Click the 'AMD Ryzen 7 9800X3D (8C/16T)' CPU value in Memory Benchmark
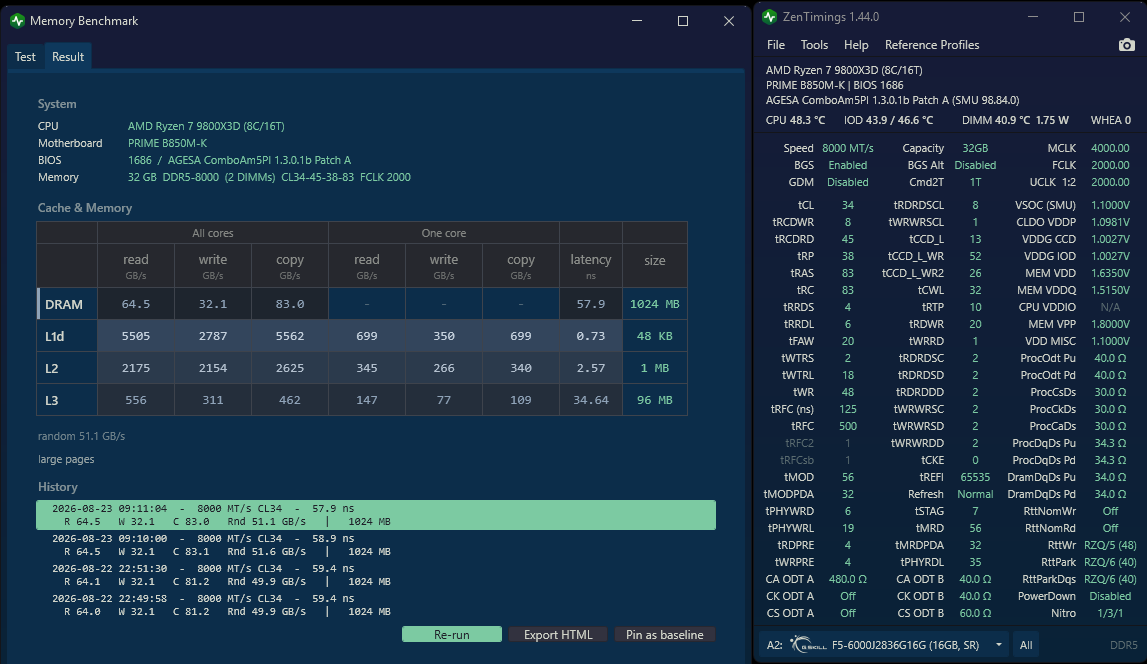The height and width of the screenshot is (664, 1147). click(206, 126)
